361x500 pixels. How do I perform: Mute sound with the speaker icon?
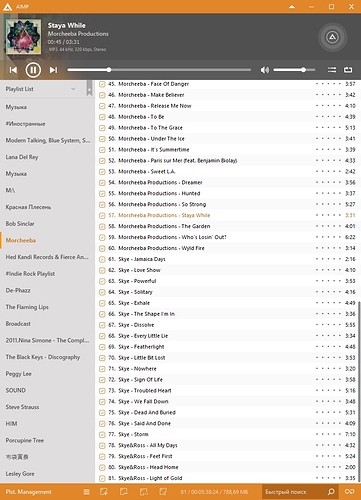coord(265,70)
